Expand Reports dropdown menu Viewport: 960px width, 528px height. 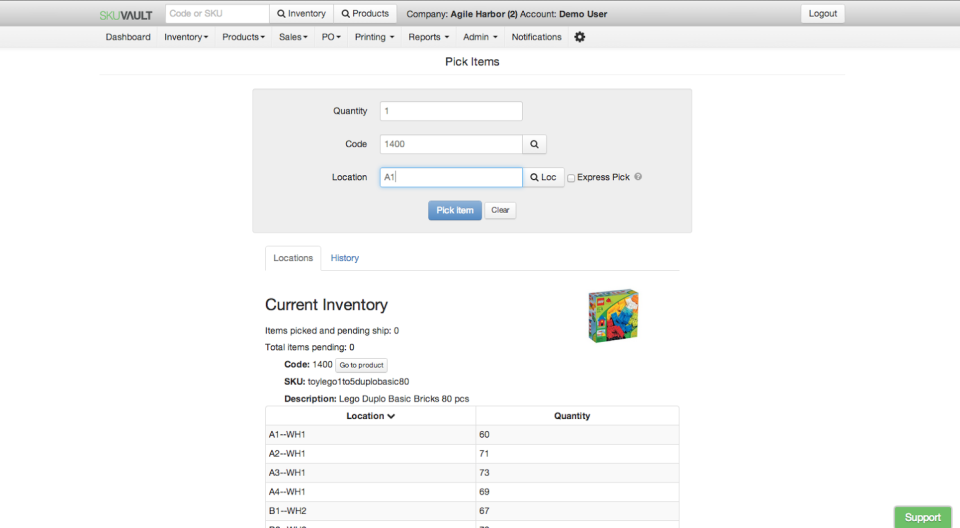429,37
